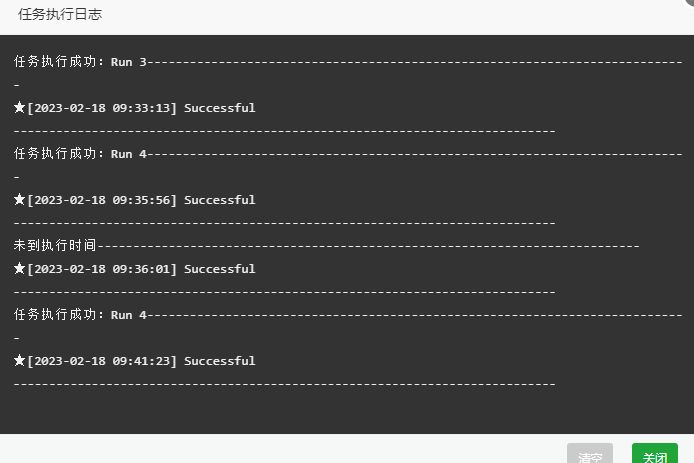Click Run 4 line above 09:35:56 entry
Image resolution: width=694 pixels, height=463 pixels.
[348, 154]
